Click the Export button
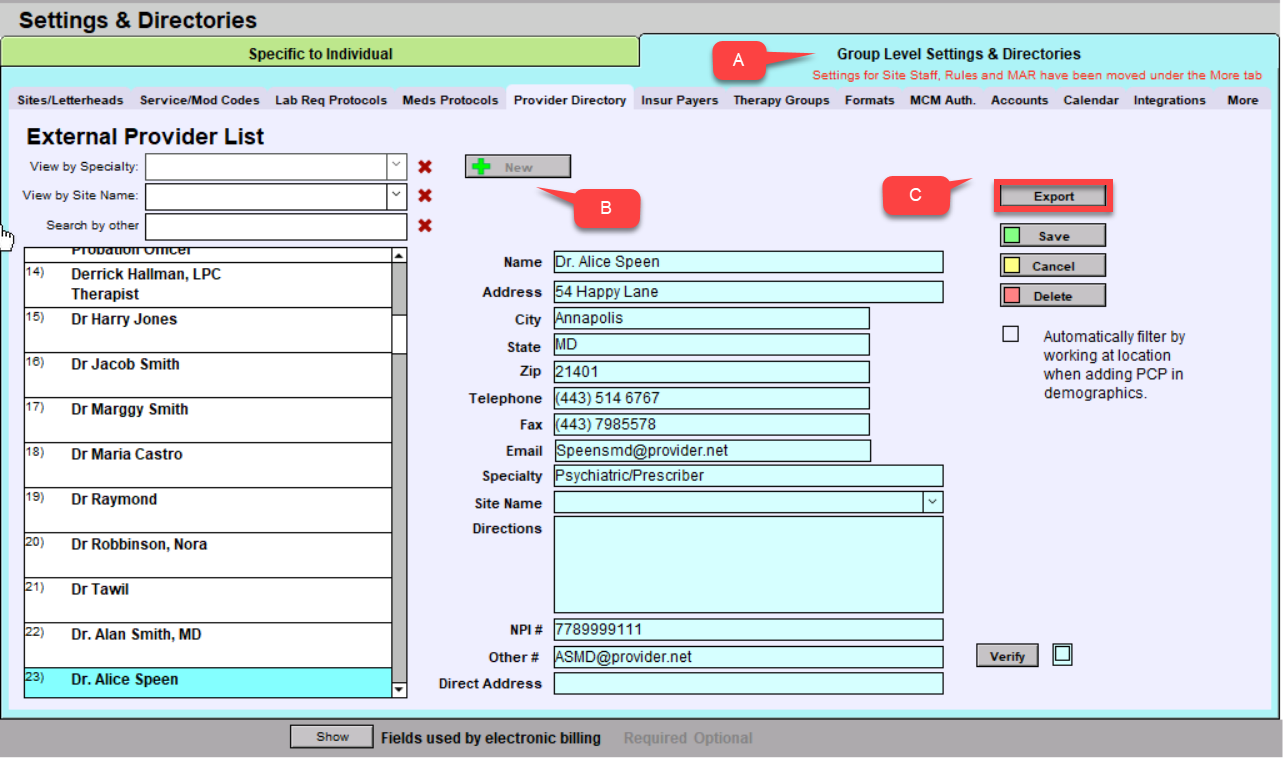The image size is (1283, 762). tap(1053, 197)
